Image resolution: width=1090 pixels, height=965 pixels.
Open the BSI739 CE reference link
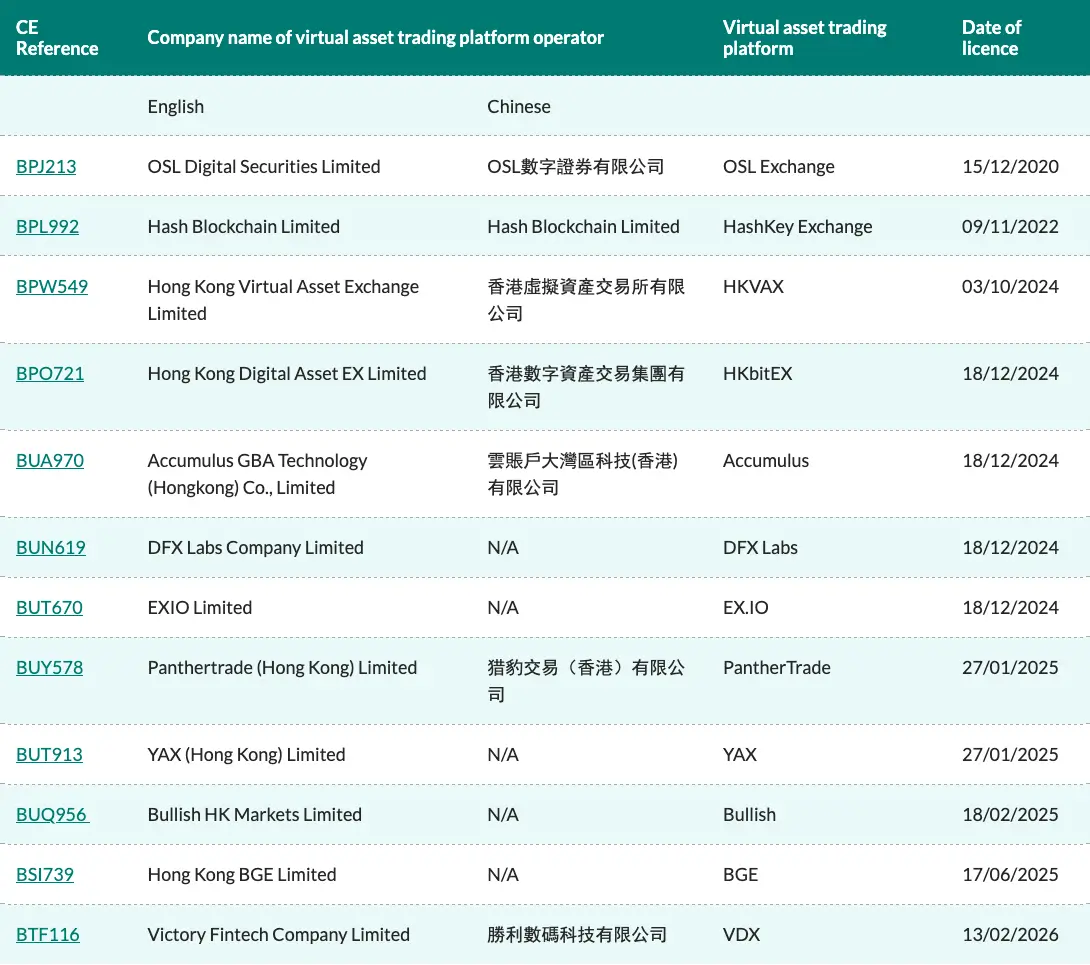44,875
